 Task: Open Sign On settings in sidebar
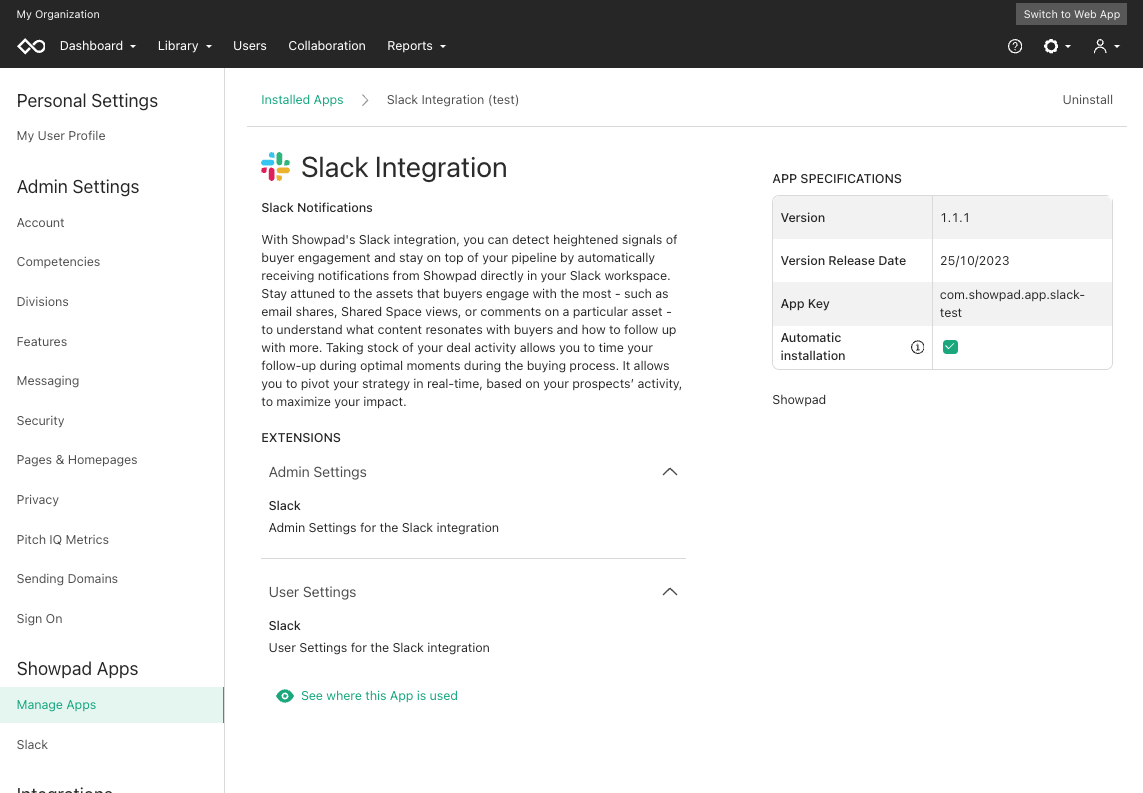[x=39, y=619]
